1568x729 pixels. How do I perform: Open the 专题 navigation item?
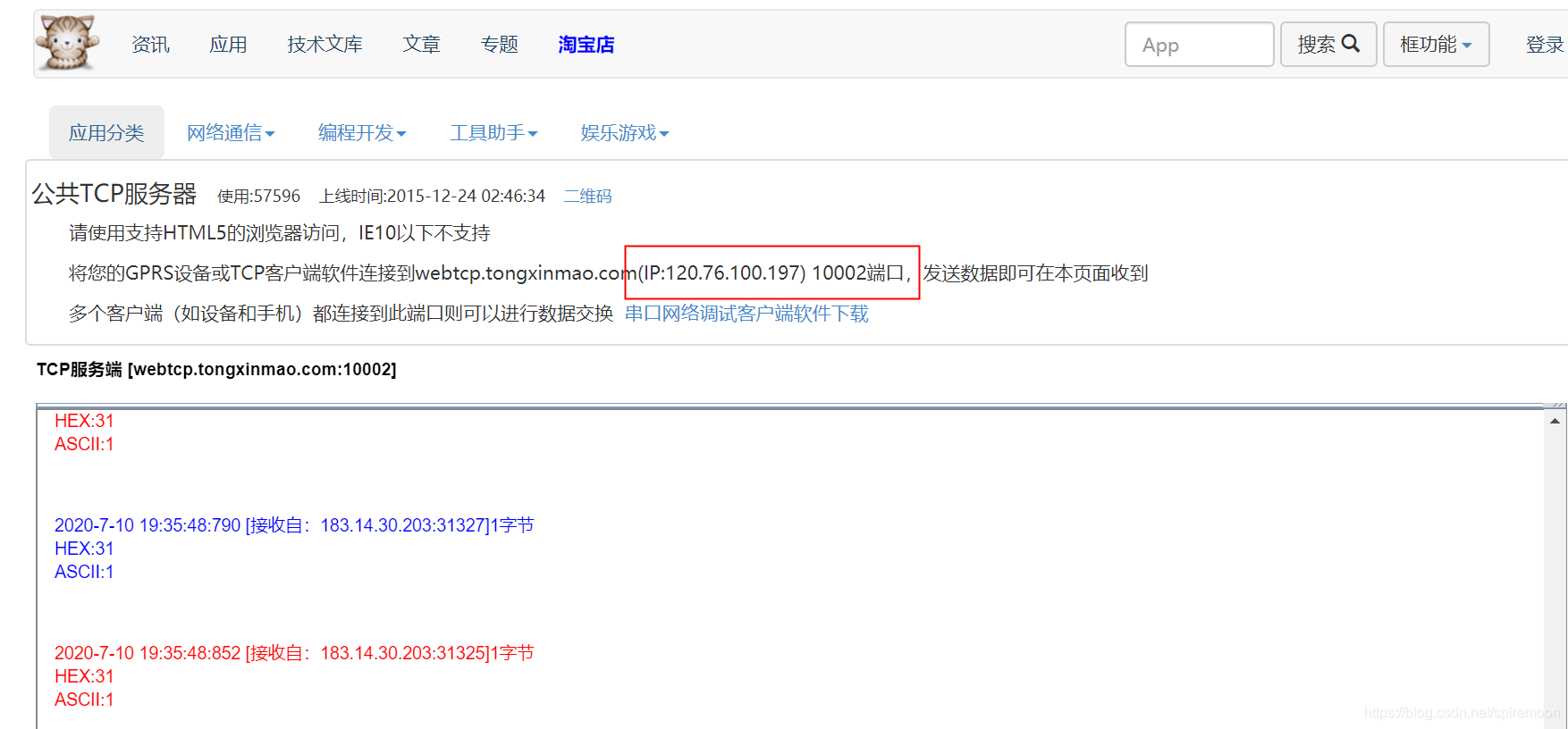tap(499, 45)
